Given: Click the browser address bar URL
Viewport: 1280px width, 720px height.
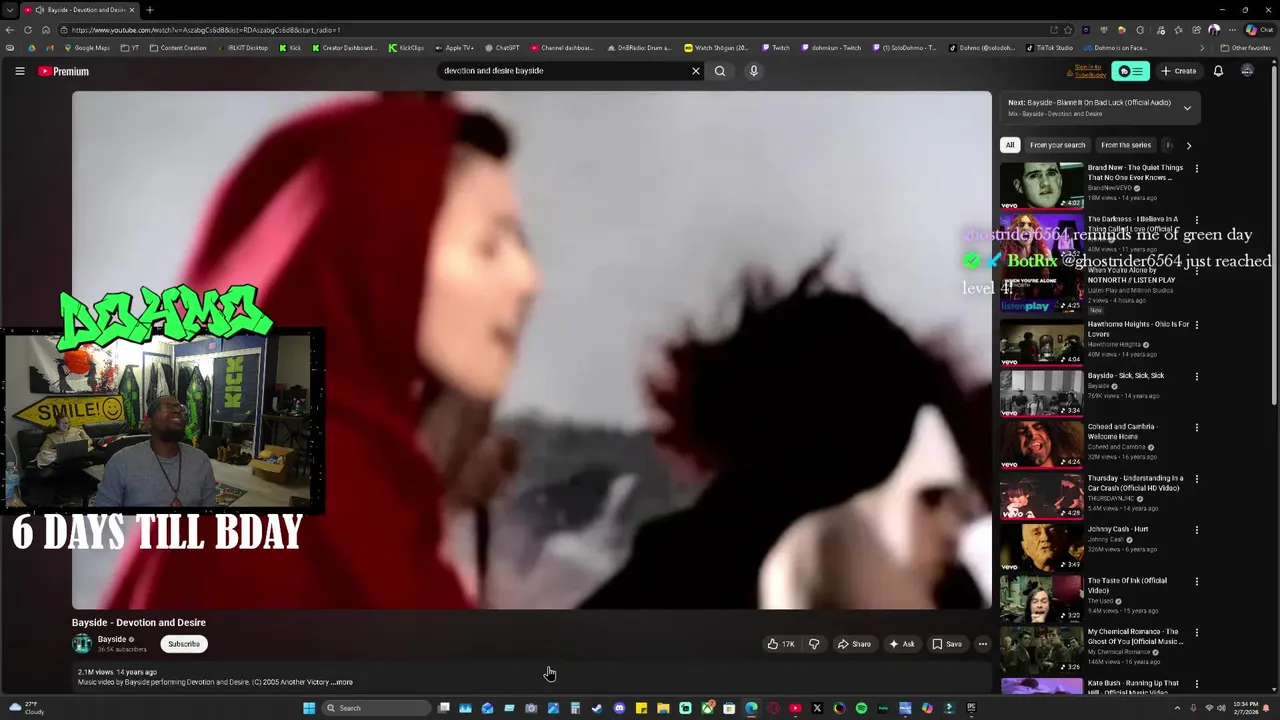Looking at the screenshot, I should (206, 30).
